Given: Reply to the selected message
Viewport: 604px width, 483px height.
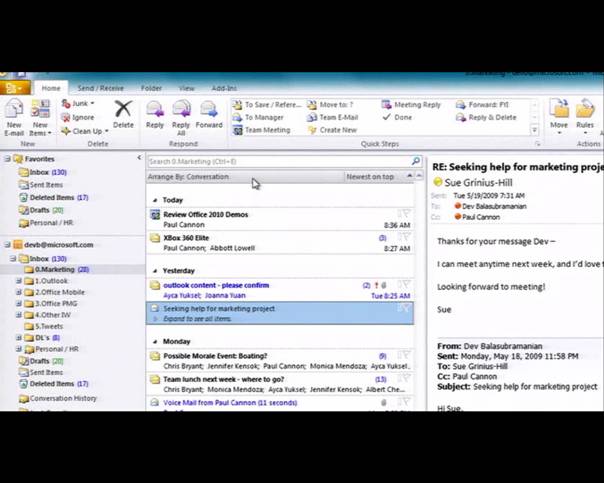Looking at the screenshot, I should [x=155, y=114].
